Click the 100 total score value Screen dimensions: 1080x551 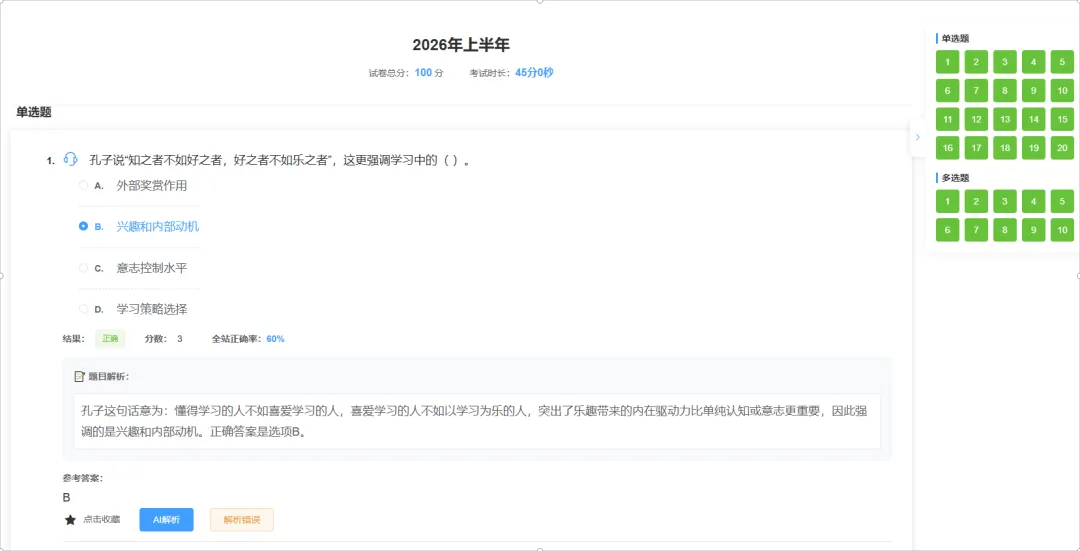423,73
